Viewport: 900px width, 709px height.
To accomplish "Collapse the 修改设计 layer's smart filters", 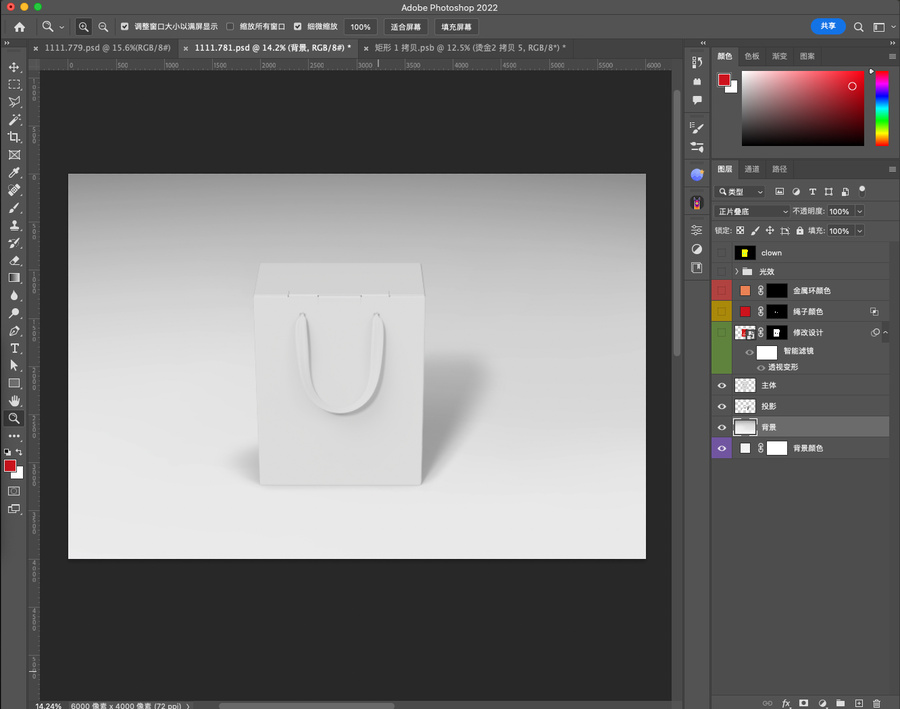I will tap(886, 332).
